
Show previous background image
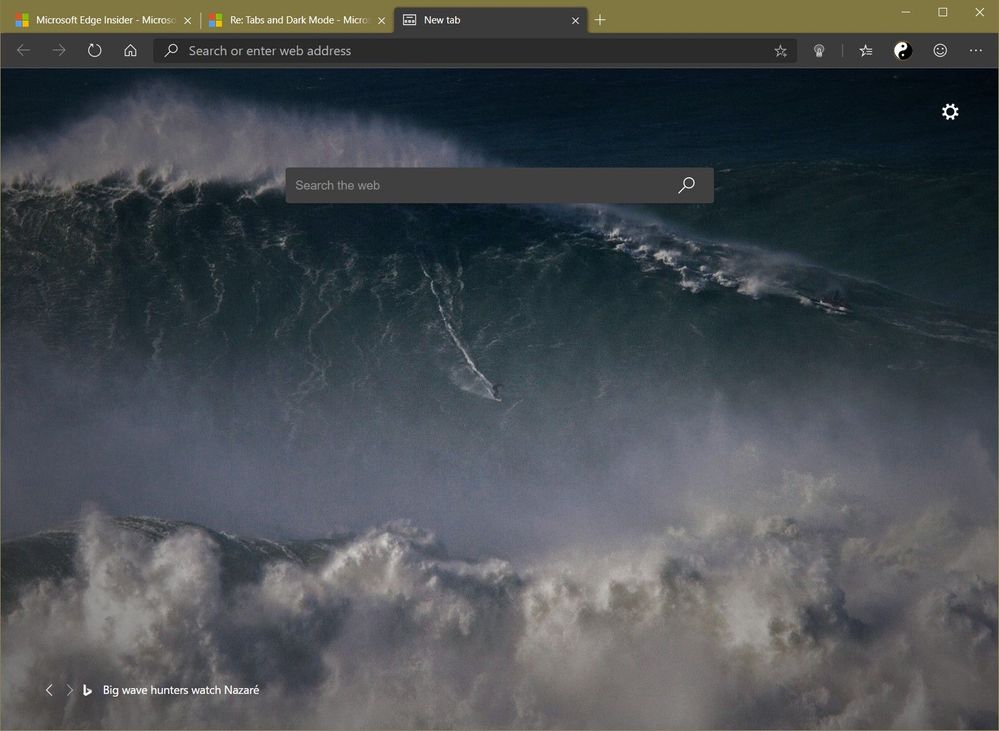click(49, 690)
